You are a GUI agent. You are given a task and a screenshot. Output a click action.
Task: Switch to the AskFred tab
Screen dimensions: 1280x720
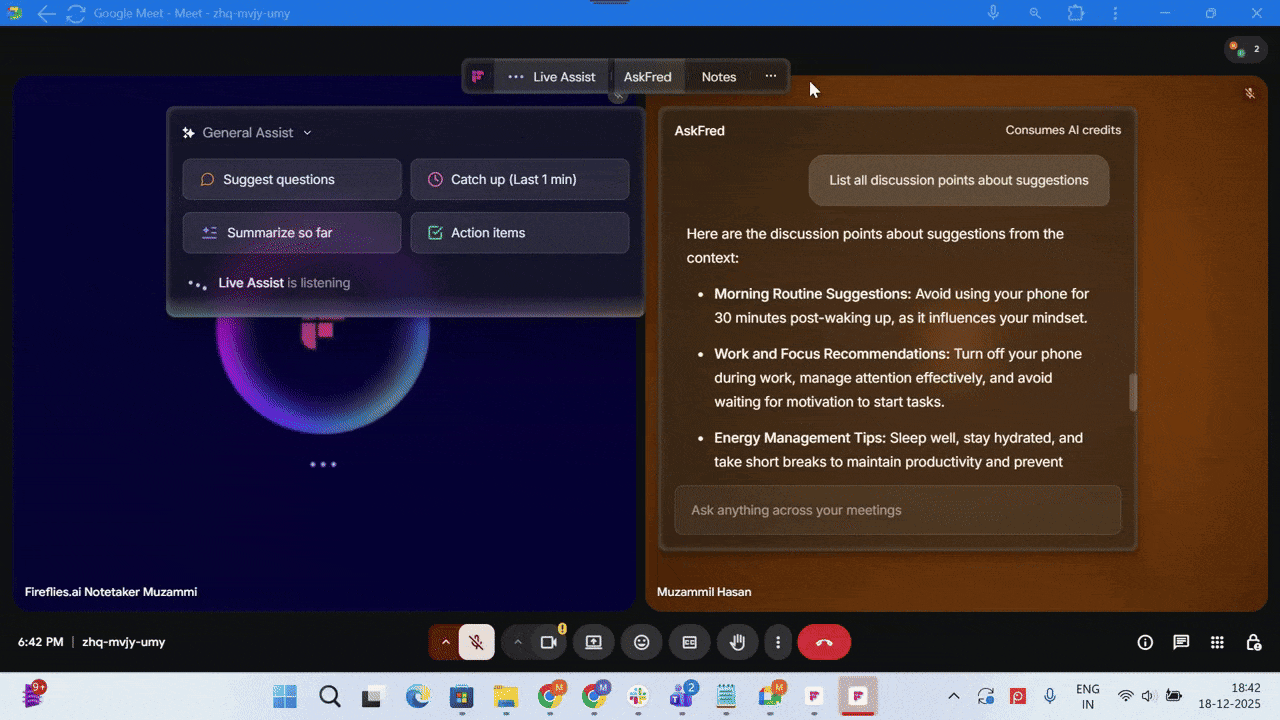647,76
